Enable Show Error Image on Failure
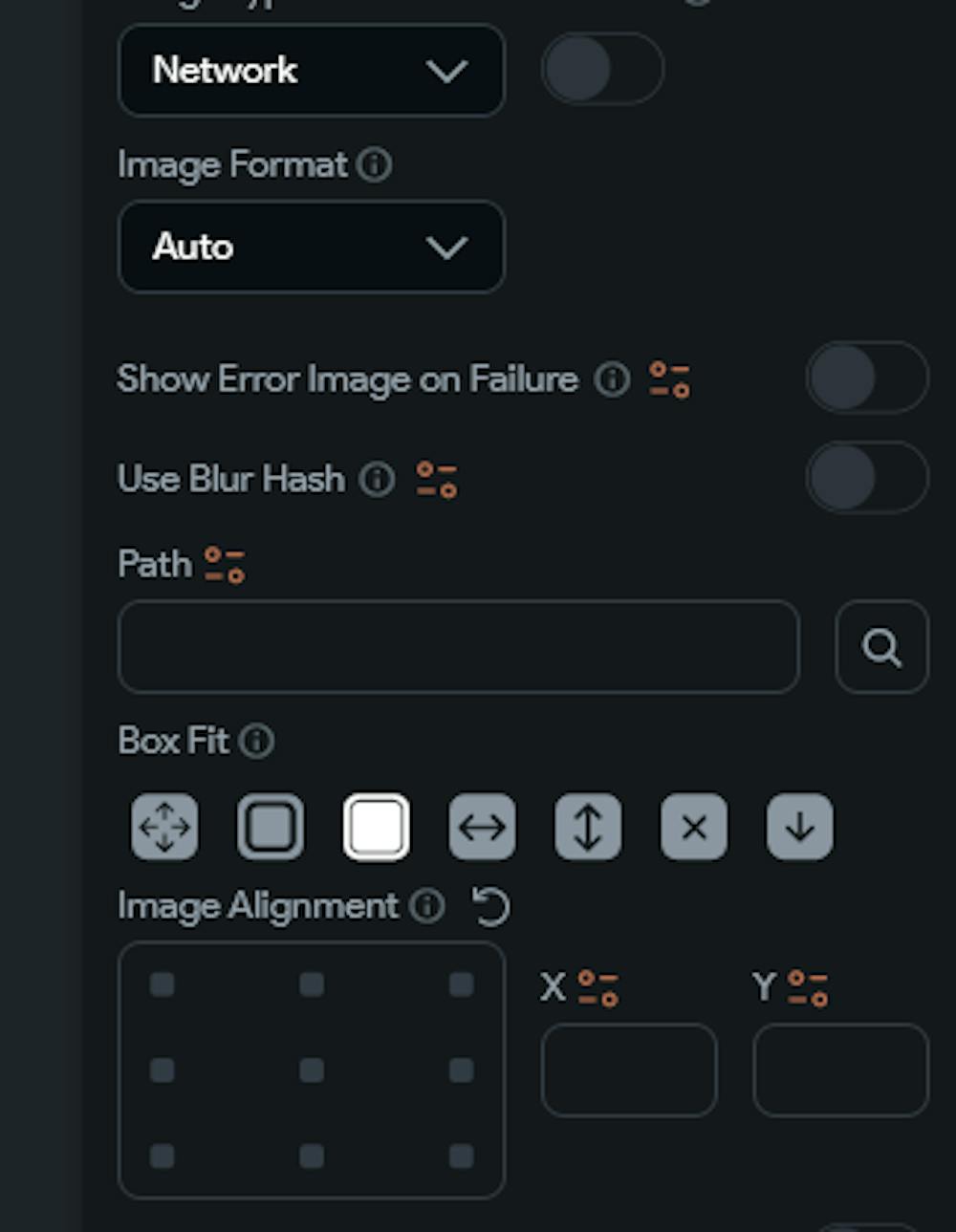956x1232 pixels. point(866,378)
